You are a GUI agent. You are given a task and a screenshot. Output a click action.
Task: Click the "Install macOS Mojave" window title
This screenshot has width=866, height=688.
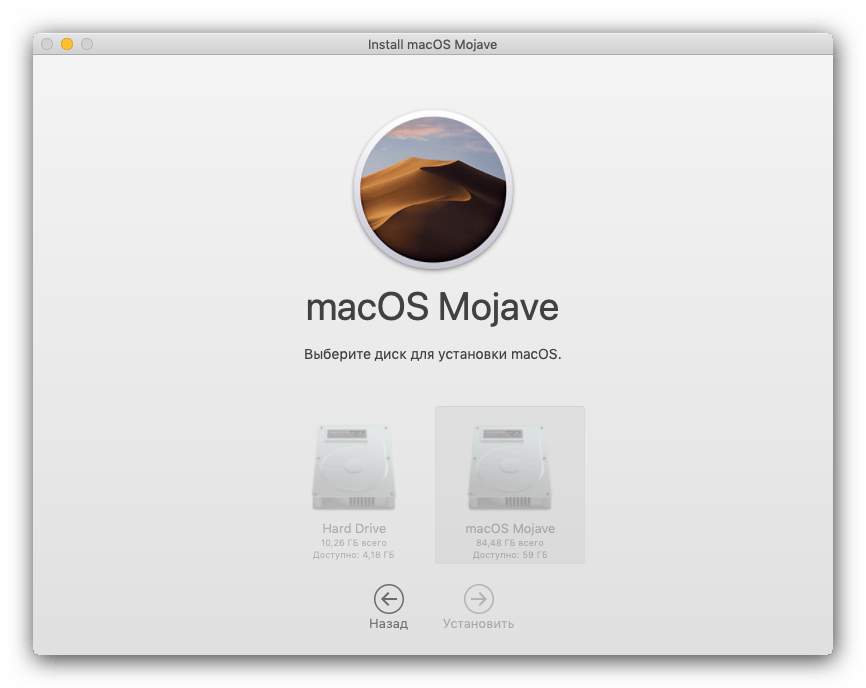[432, 44]
